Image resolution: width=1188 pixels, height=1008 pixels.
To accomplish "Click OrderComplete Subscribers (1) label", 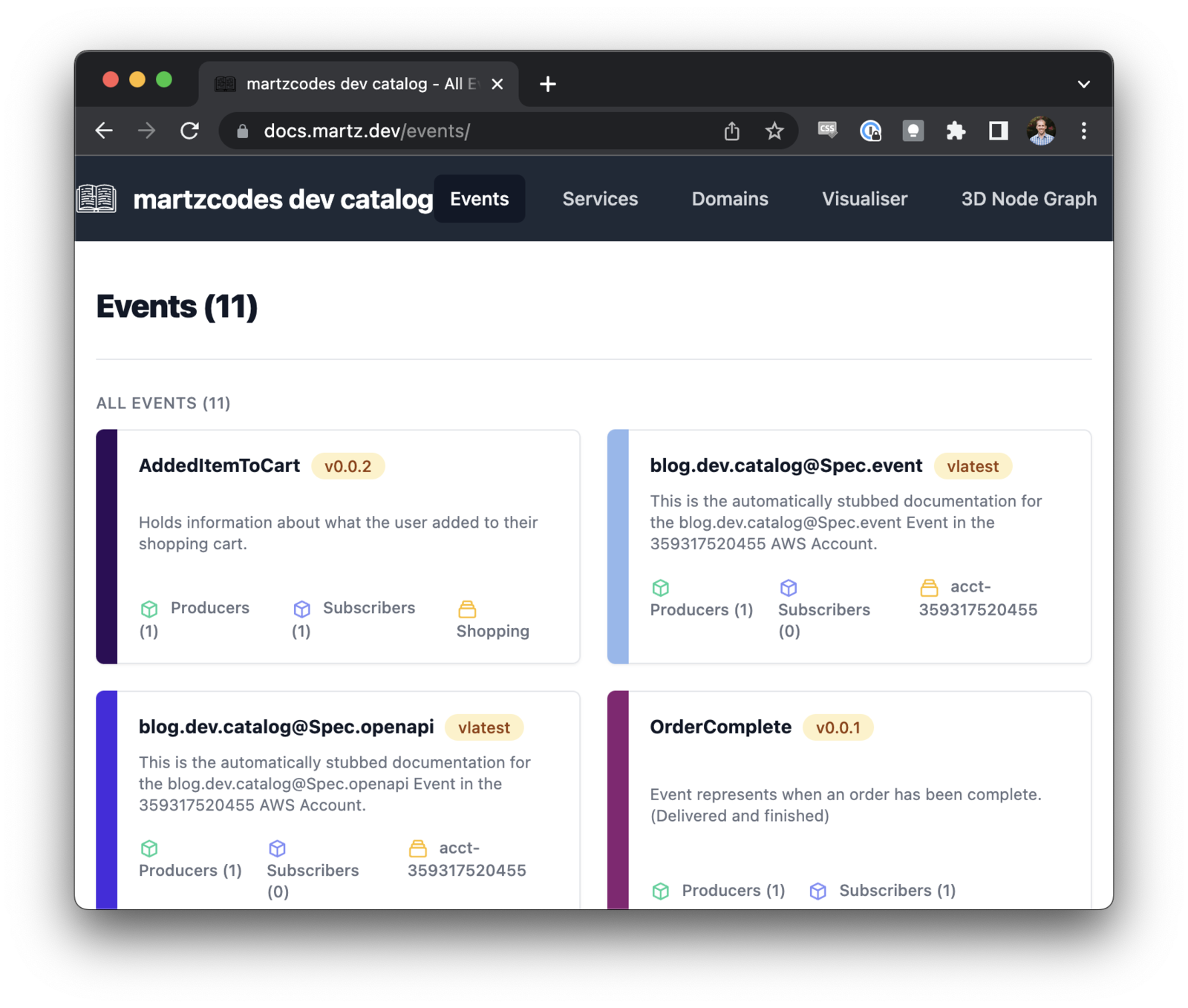I will (x=897, y=891).
